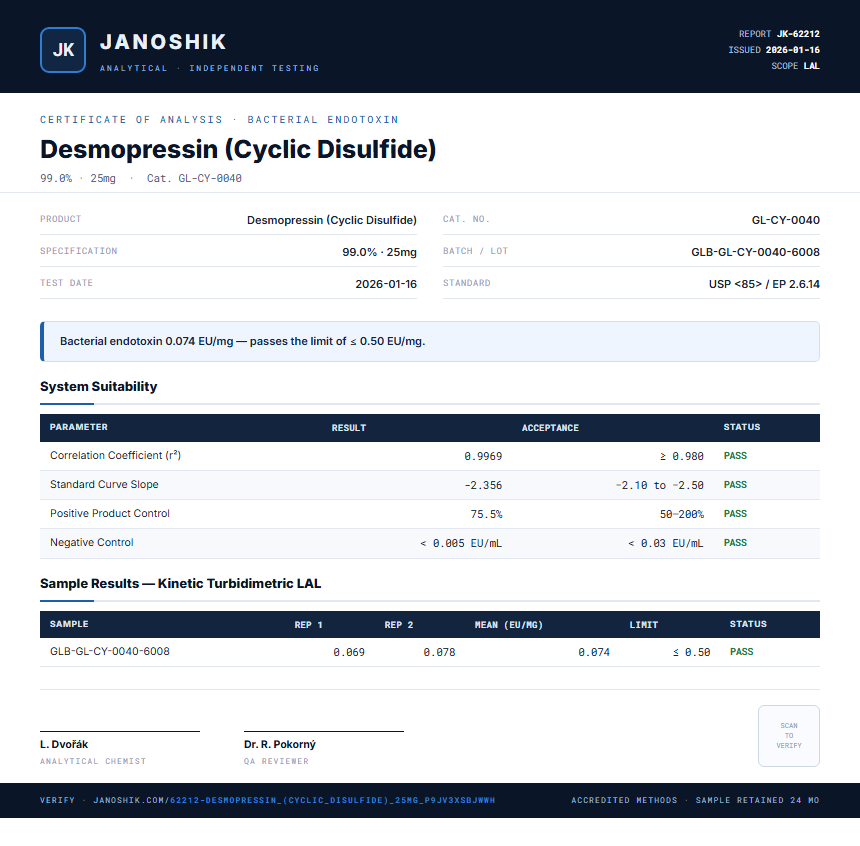
Task: Select Standard Curve Slope row label
Action: (x=104, y=484)
